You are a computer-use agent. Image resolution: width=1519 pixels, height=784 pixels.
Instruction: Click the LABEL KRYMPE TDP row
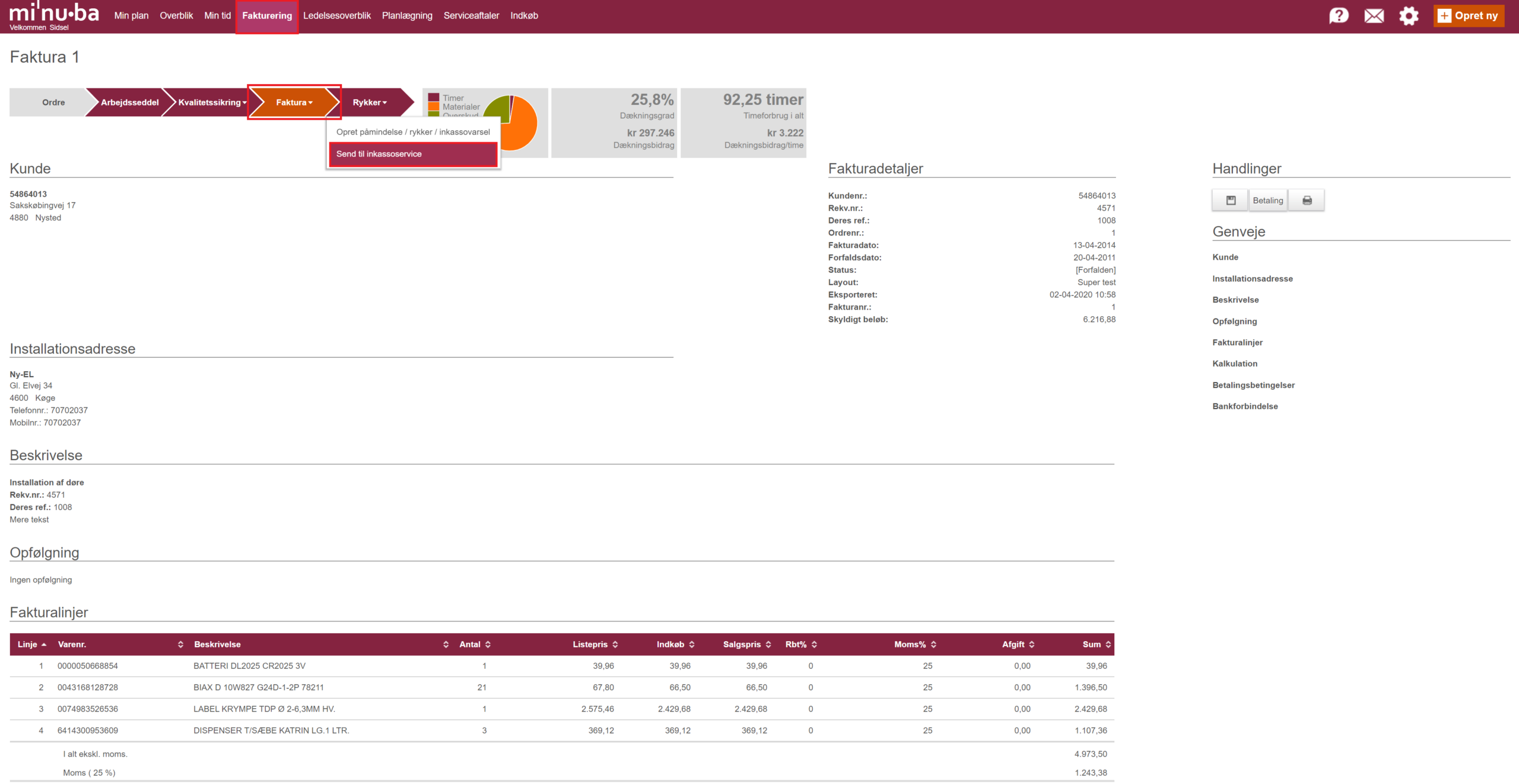(x=562, y=709)
